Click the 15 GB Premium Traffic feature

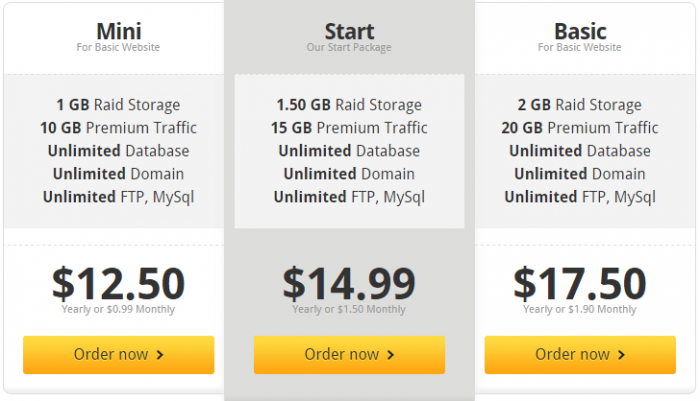[x=349, y=128]
